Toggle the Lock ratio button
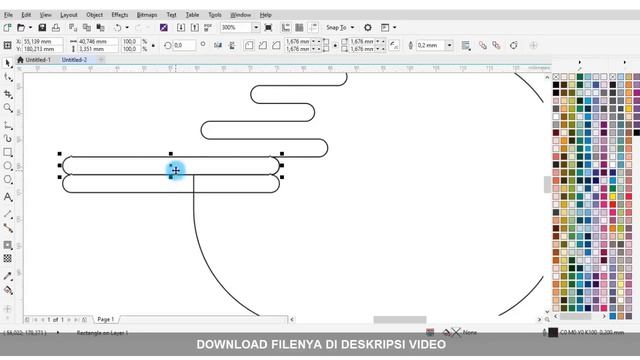 click(x=153, y=45)
